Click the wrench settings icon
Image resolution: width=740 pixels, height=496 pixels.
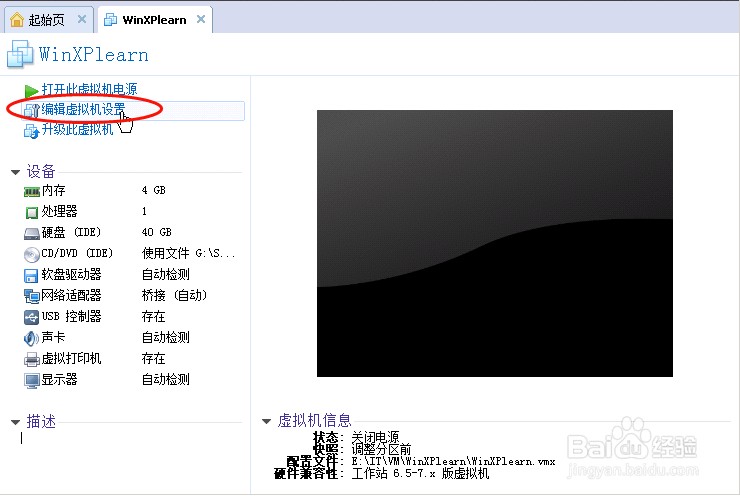pyautogui.click(x=32, y=110)
